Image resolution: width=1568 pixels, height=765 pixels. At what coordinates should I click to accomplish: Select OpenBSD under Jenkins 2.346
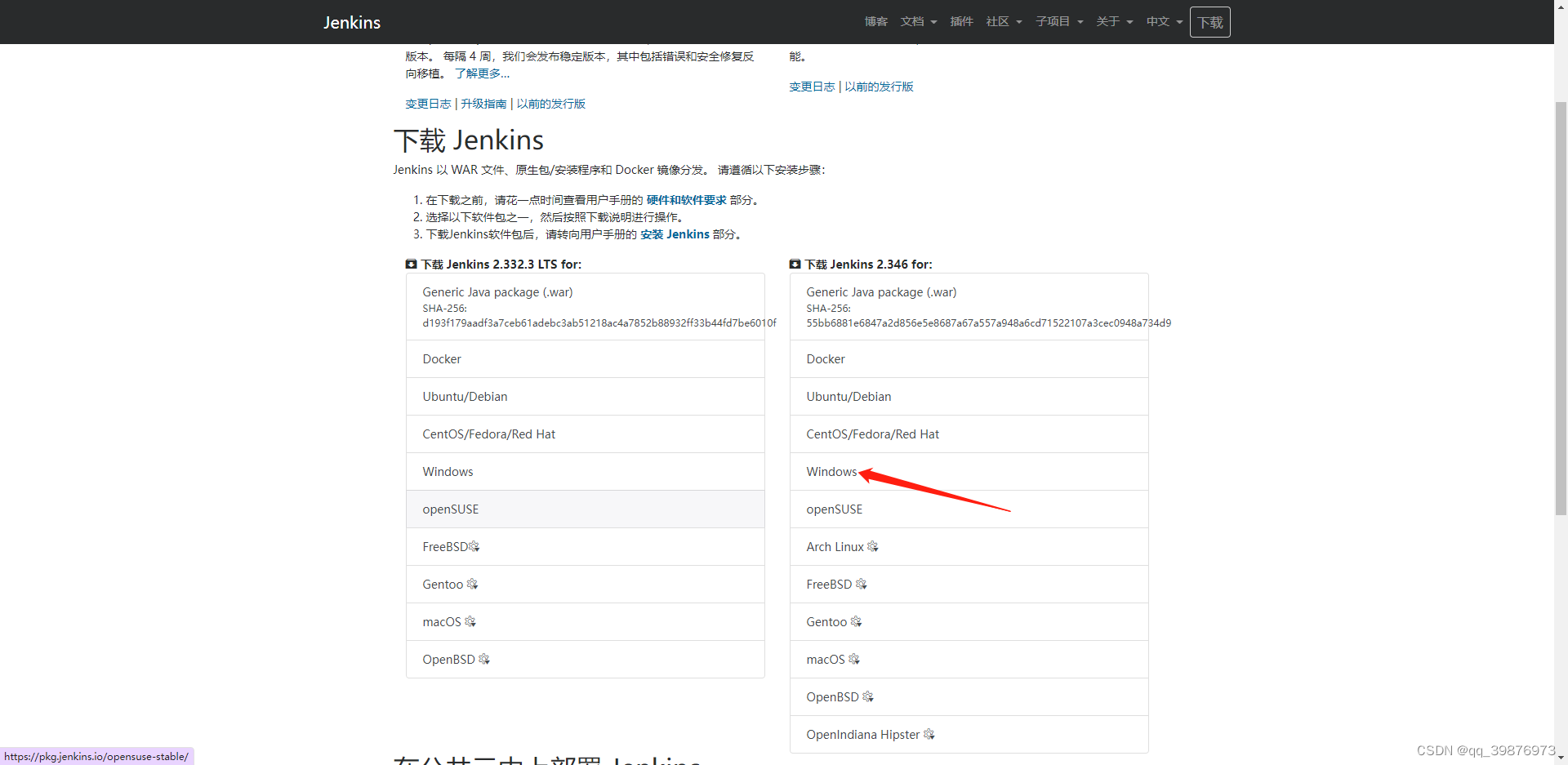[969, 697]
